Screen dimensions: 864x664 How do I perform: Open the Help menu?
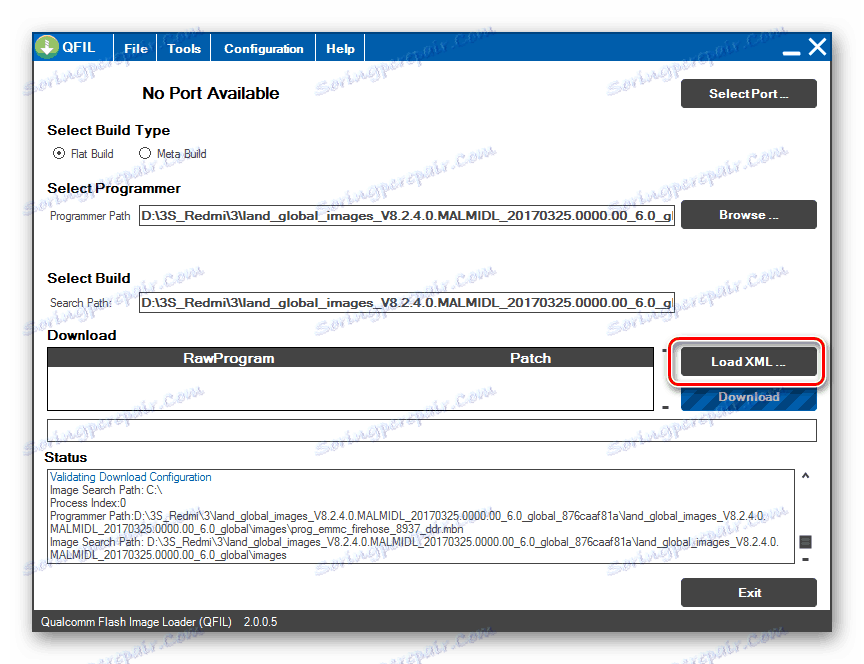[x=340, y=48]
